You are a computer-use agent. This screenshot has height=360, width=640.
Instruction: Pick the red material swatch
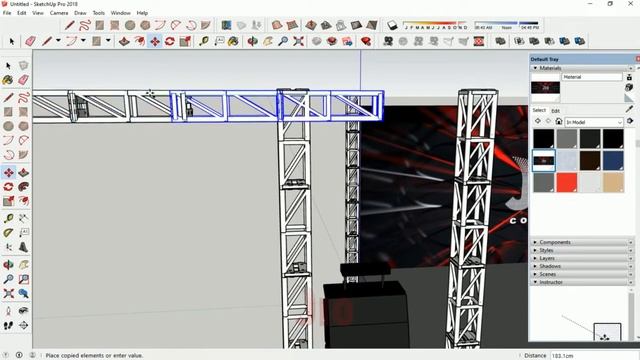pyautogui.click(x=567, y=182)
